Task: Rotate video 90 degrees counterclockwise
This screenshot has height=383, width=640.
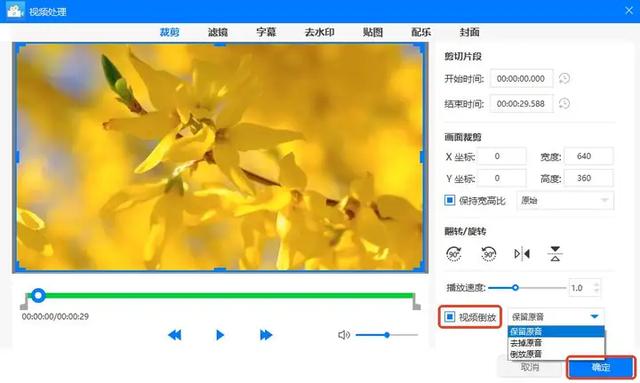Action: 488,254
